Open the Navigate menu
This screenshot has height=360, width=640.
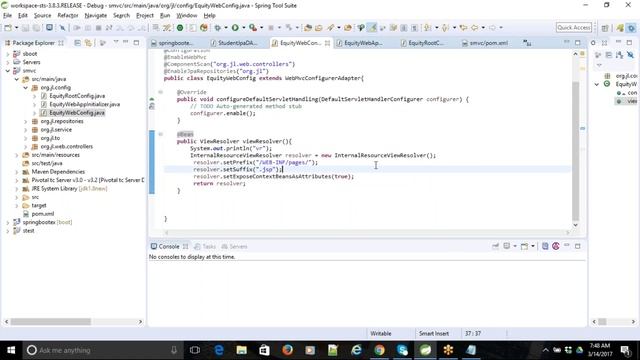click(x=96, y=16)
